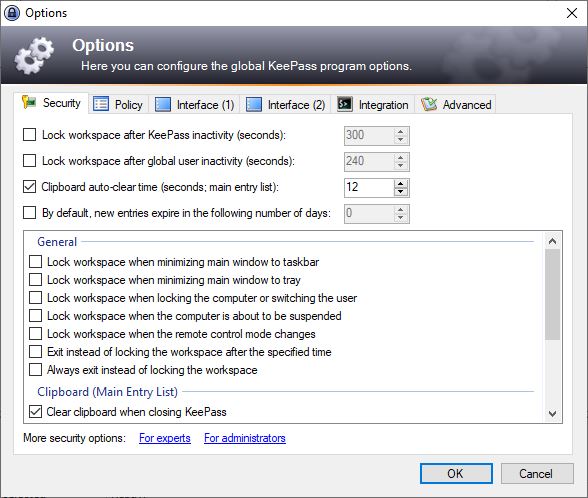588x498 pixels.
Task: Confirm options with OK button
Action: tap(456, 473)
